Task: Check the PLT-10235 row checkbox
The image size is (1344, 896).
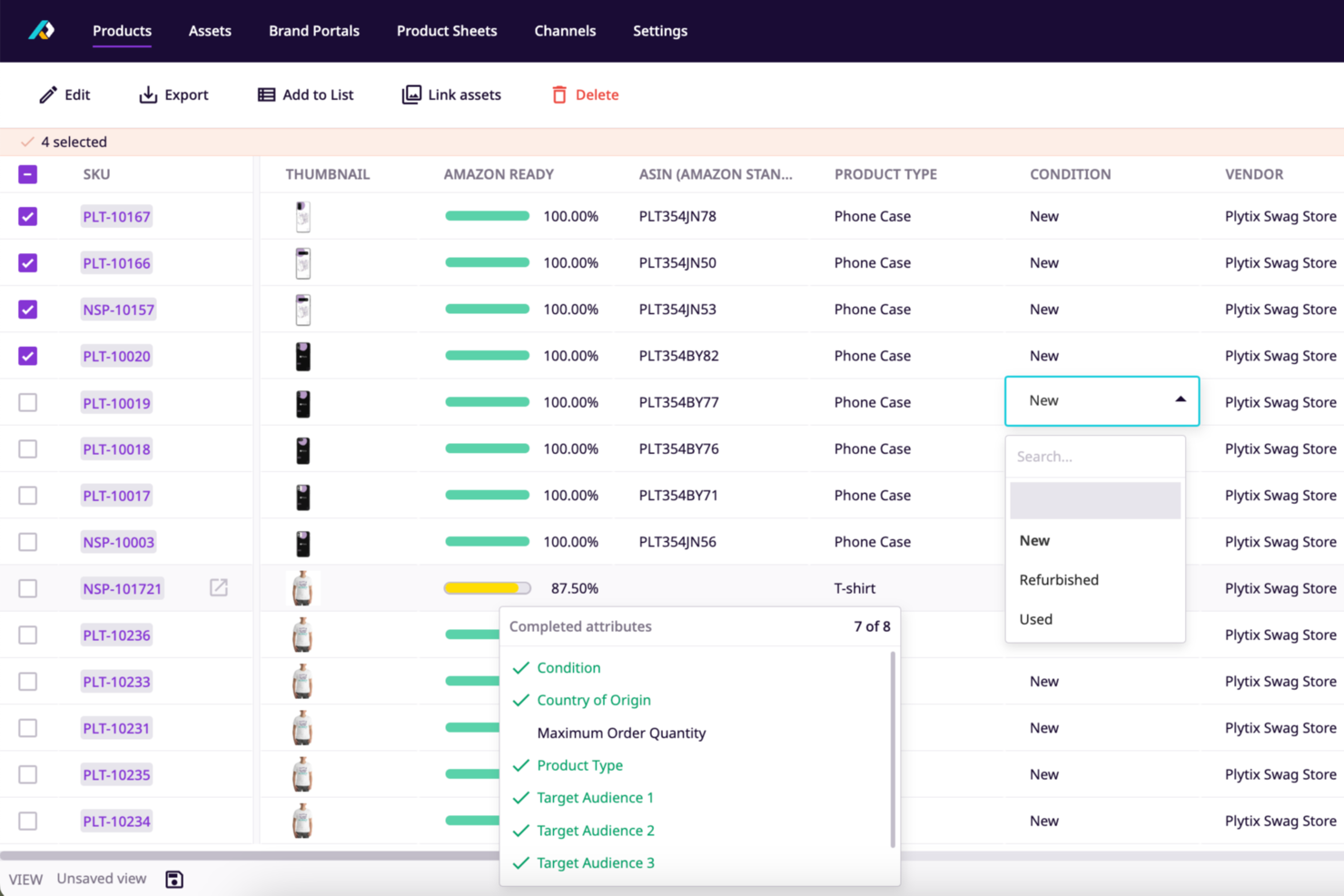Action: point(28,774)
